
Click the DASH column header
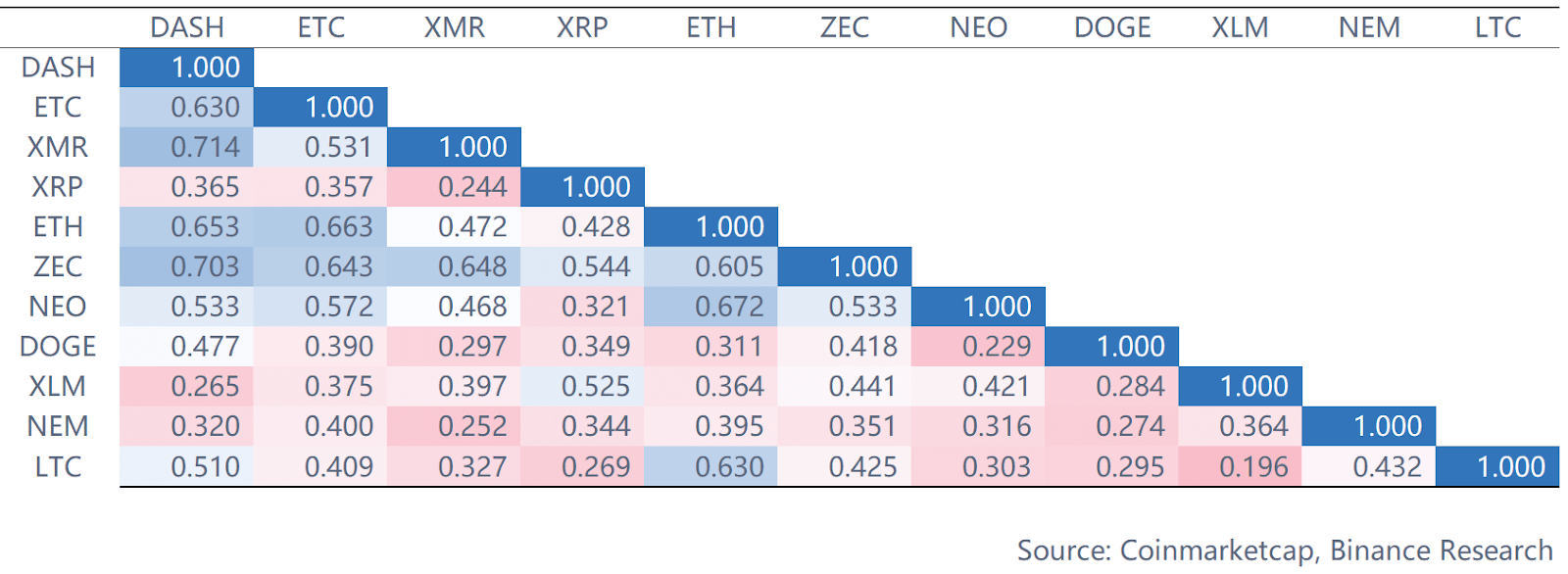click(x=186, y=27)
